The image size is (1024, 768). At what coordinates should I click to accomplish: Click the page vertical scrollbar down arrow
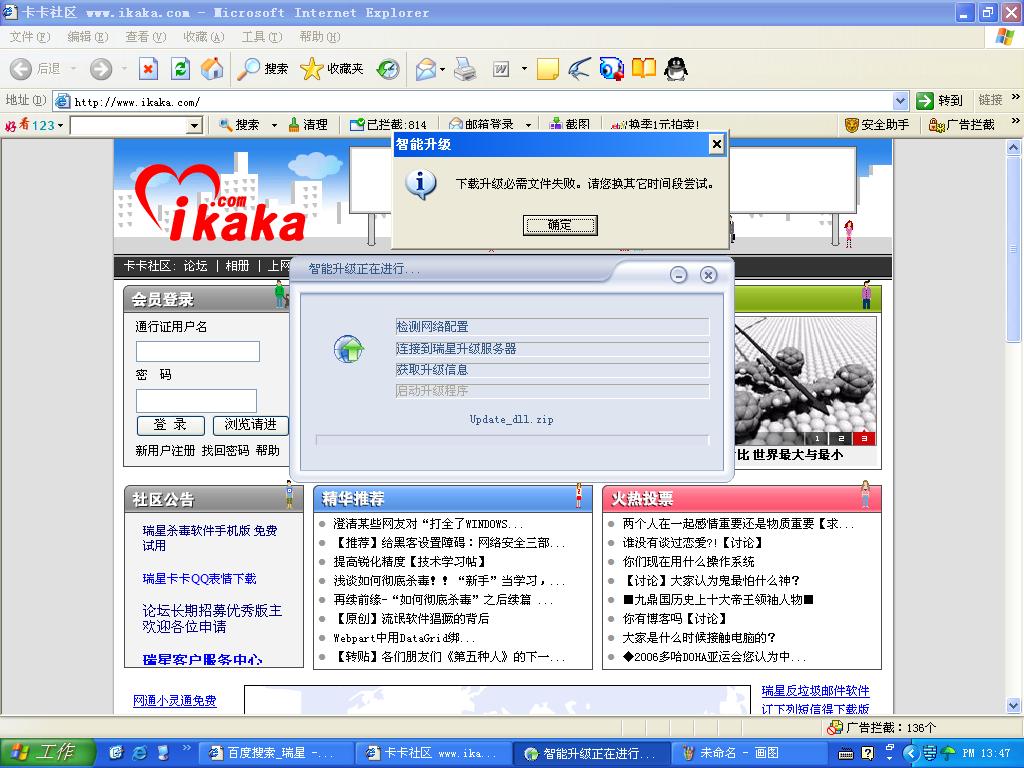pos(1014,705)
